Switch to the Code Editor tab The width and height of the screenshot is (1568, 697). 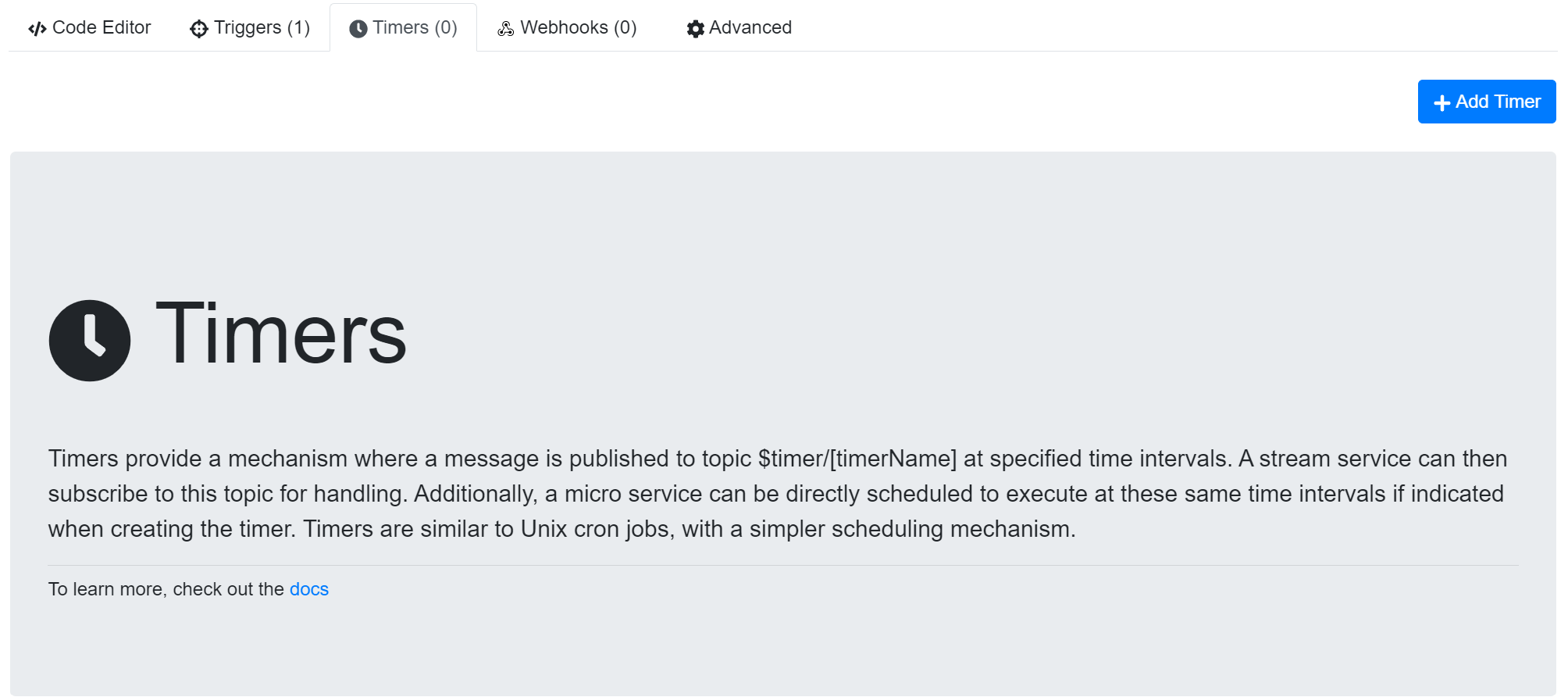tap(101, 28)
